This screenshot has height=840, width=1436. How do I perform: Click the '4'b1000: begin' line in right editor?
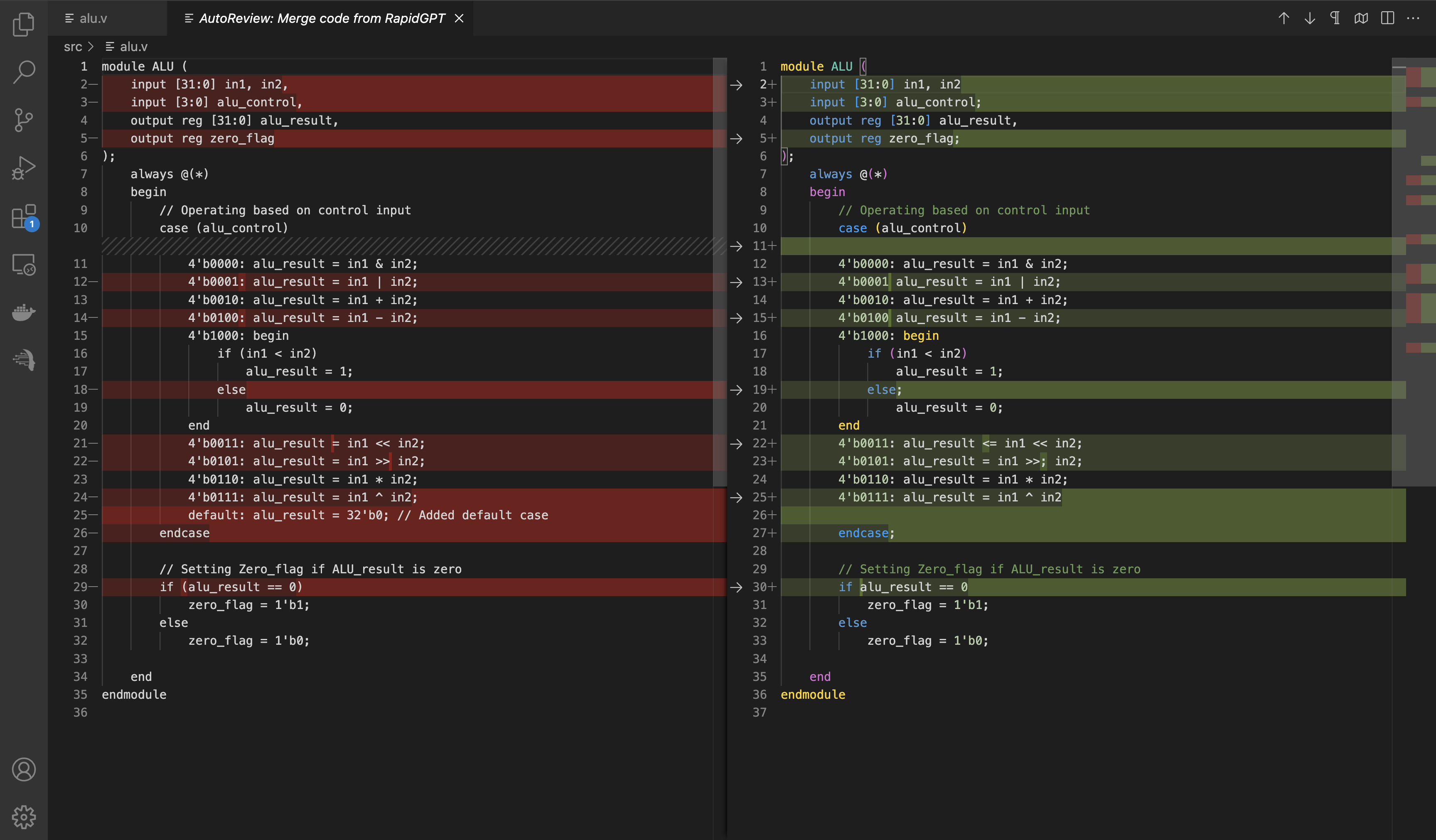click(x=888, y=336)
